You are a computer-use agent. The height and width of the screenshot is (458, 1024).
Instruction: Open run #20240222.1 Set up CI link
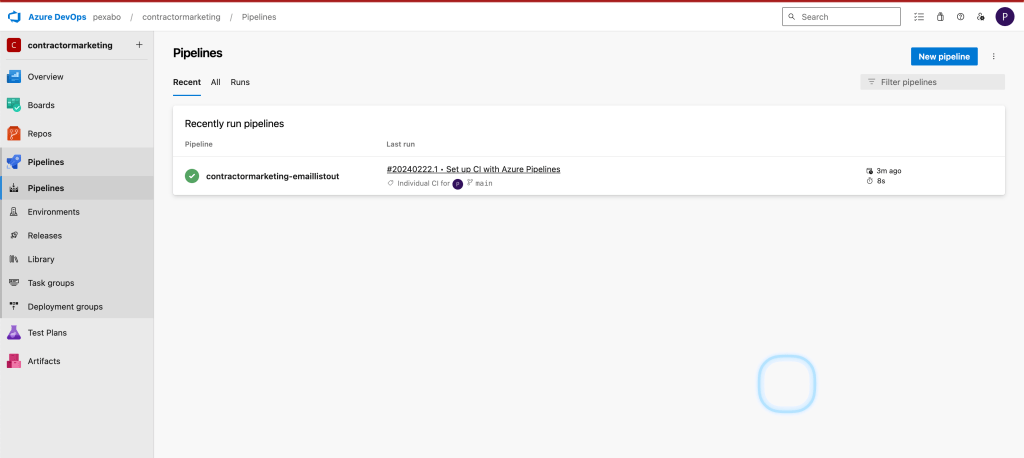click(x=473, y=169)
